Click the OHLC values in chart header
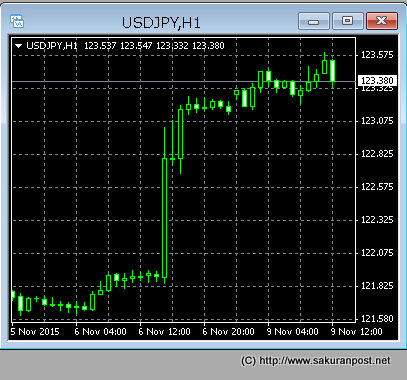Image resolution: width=407 pixels, height=380 pixels. (154, 46)
